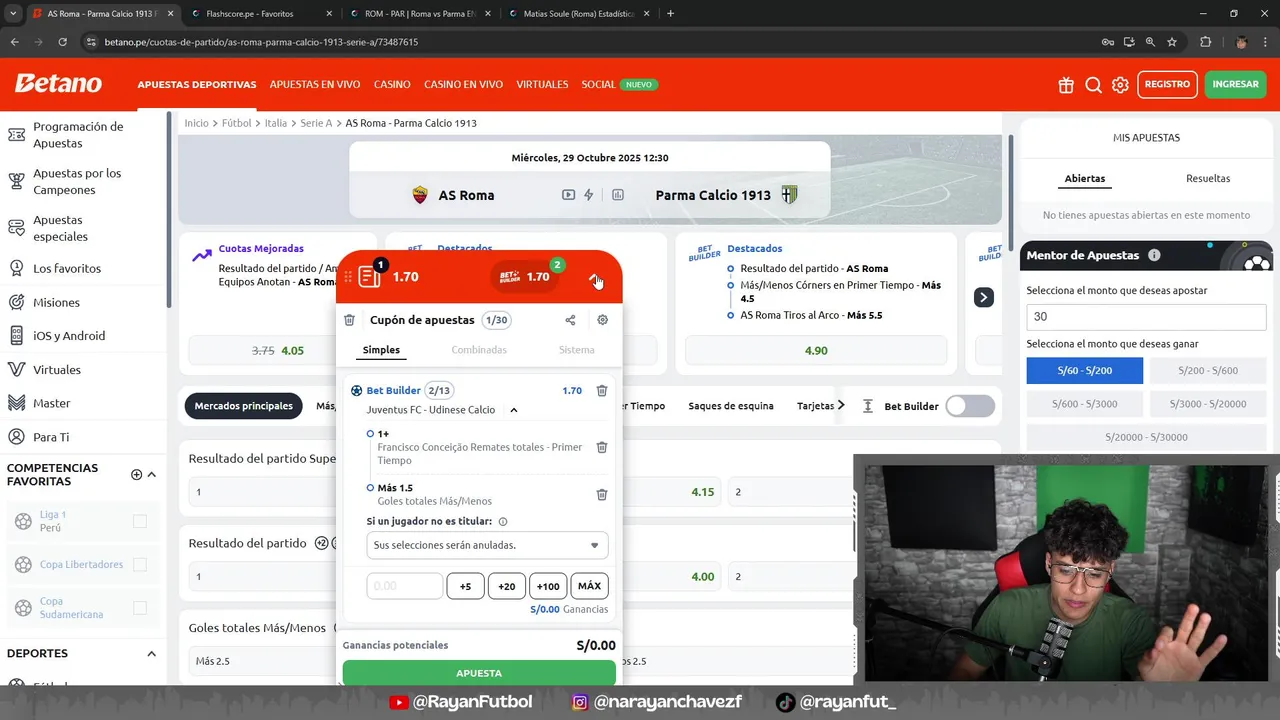Click the Mentor bet amount field showing 30

(x=1146, y=316)
